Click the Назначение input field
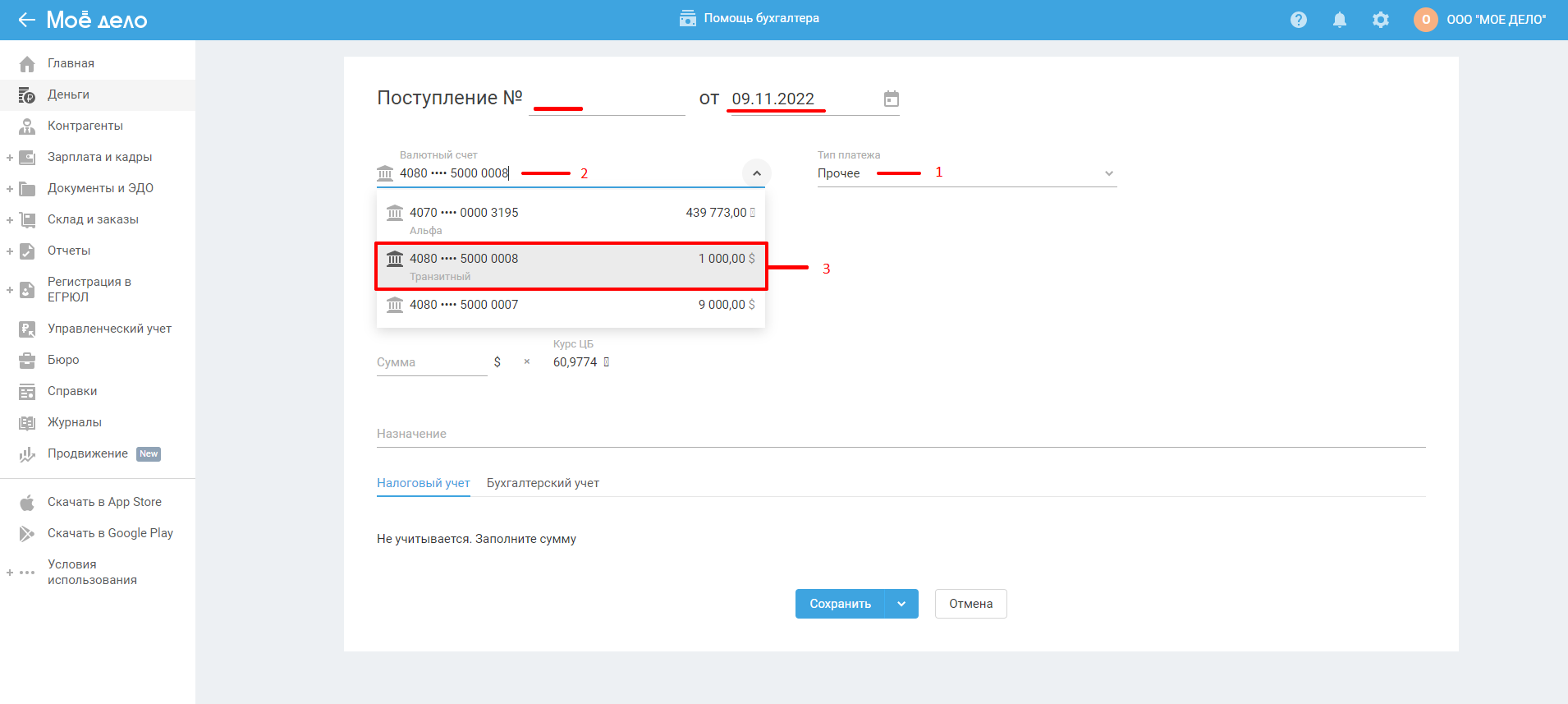 pos(900,434)
